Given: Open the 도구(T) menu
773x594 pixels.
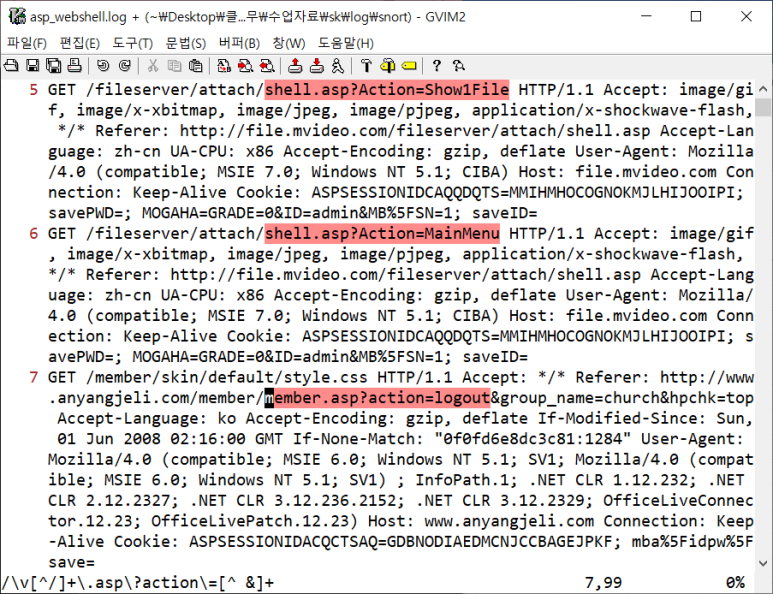Looking at the screenshot, I should pyautogui.click(x=133, y=43).
